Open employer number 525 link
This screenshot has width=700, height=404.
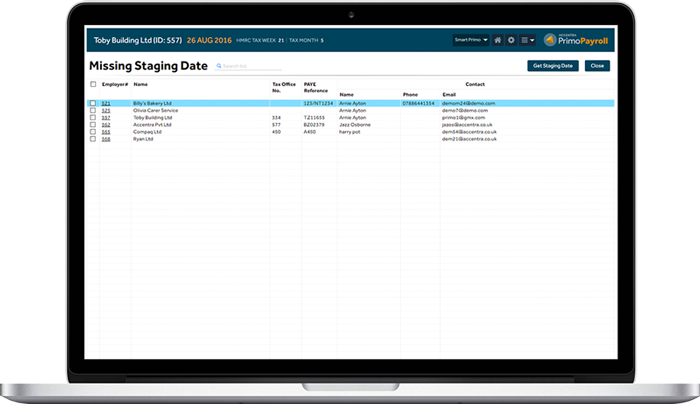pos(106,110)
